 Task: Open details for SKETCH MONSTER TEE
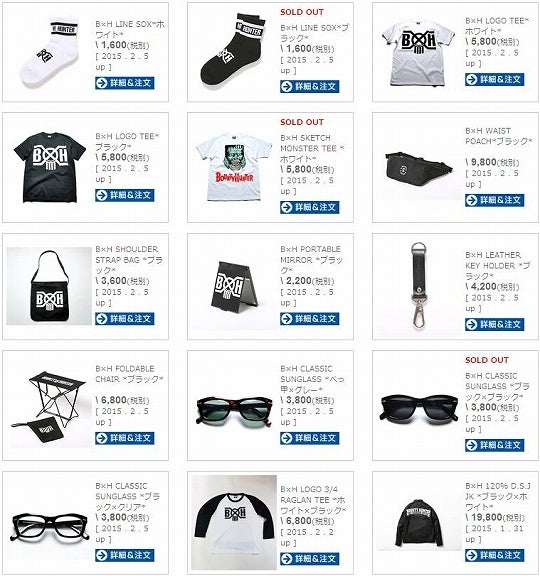click(x=309, y=207)
